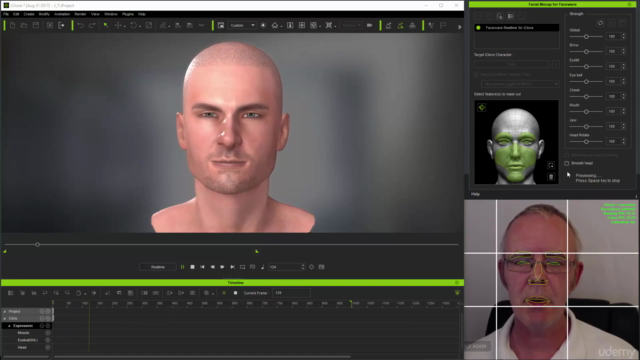Image resolution: width=640 pixels, height=360 pixels.
Task: Open the Animation menu
Action: [x=62, y=14]
